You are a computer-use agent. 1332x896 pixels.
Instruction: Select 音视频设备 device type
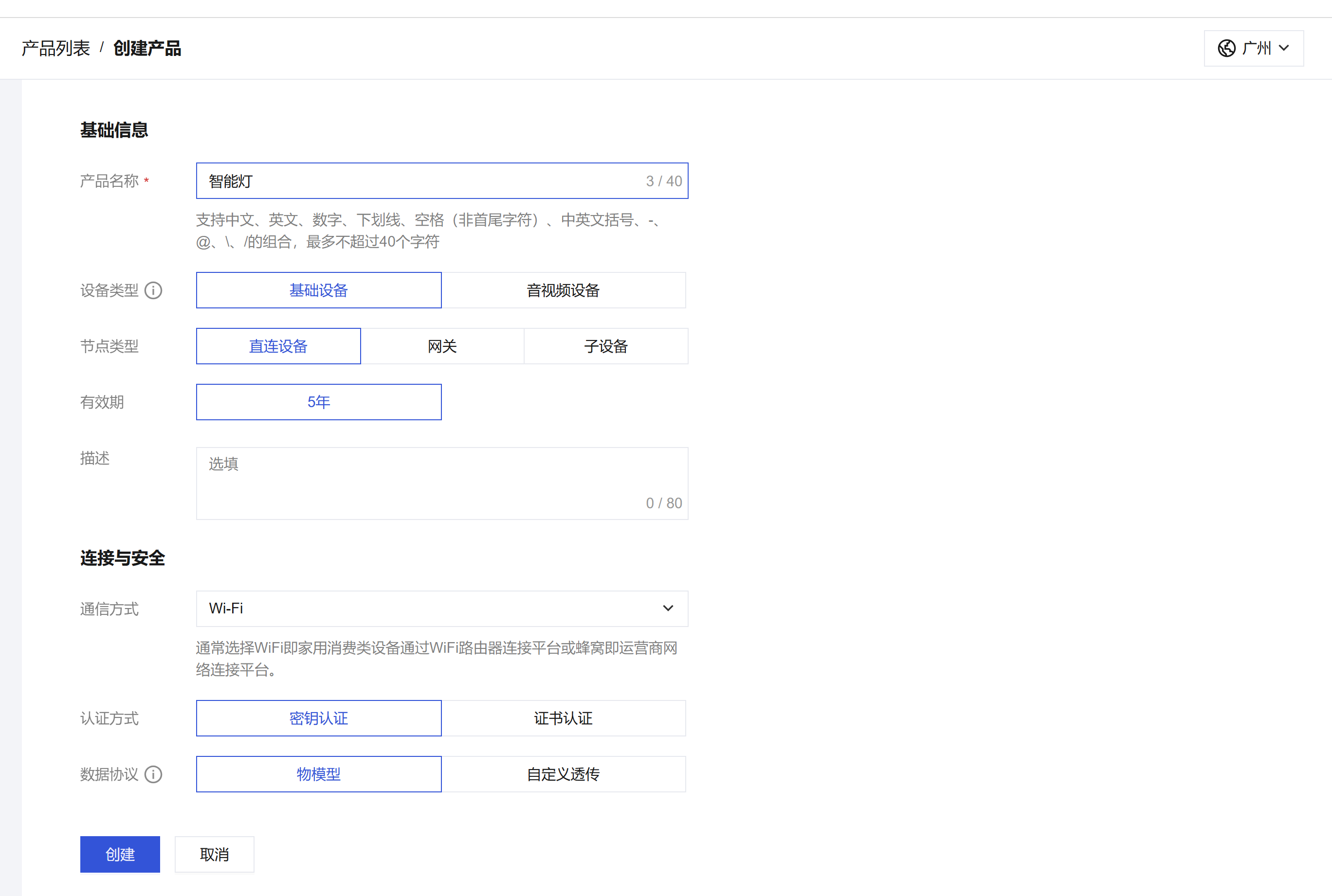pyautogui.click(x=563, y=290)
